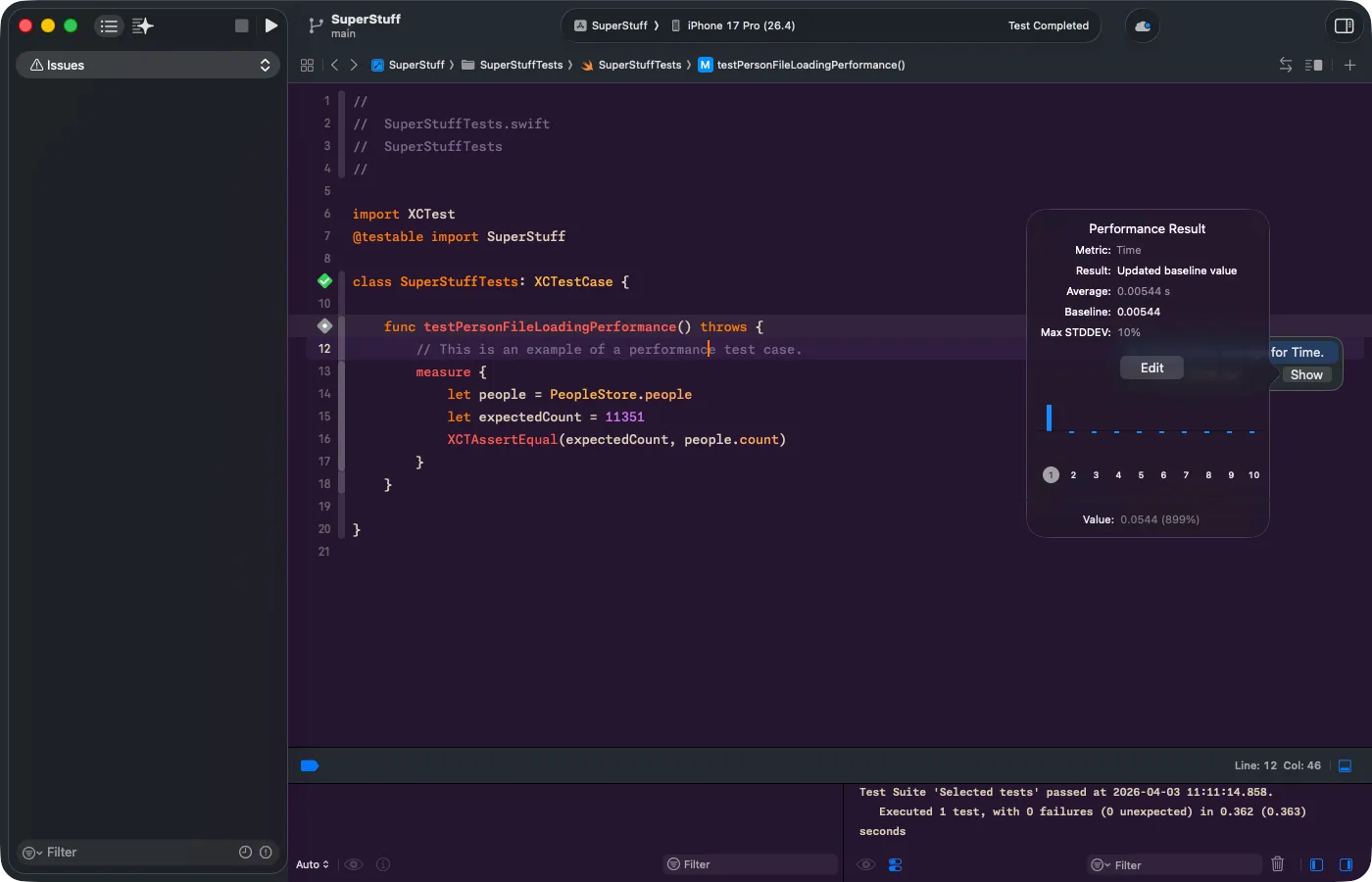Click the PeopleStore.people expression
Screen dimensions: 1372x882
click(620, 394)
